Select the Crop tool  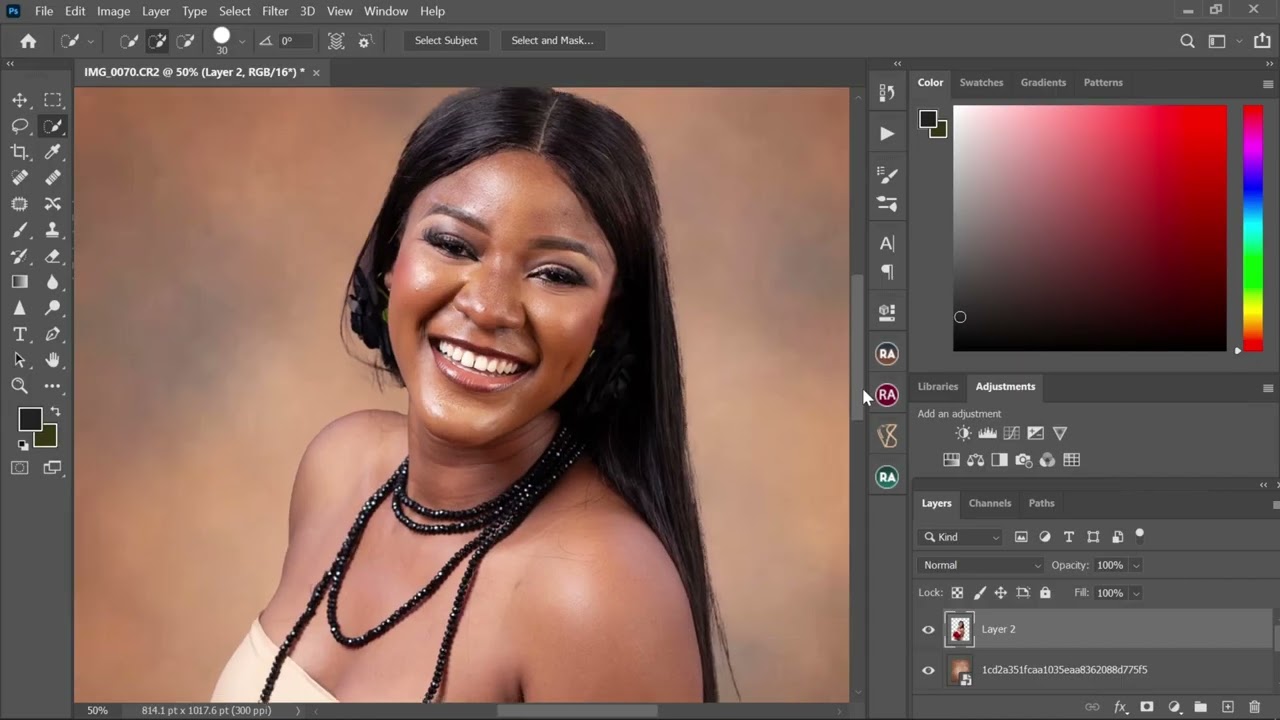click(x=20, y=152)
